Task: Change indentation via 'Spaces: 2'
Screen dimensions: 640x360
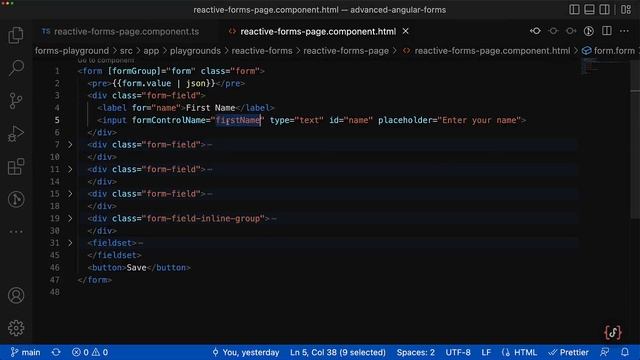Action: [x=416, y=352]
